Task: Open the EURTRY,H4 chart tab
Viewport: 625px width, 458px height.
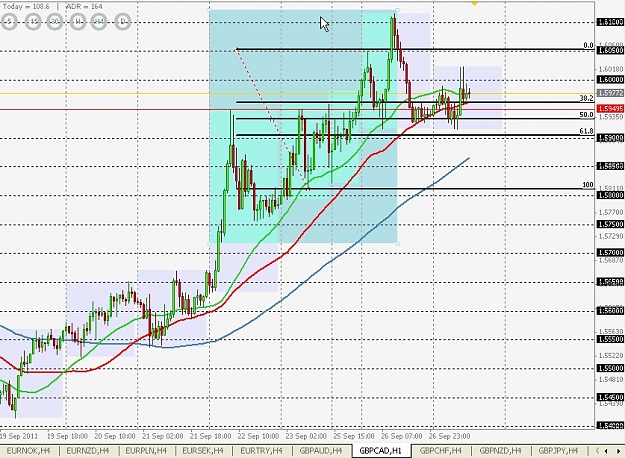Action: pyautogui.click(x=261, y=451)
